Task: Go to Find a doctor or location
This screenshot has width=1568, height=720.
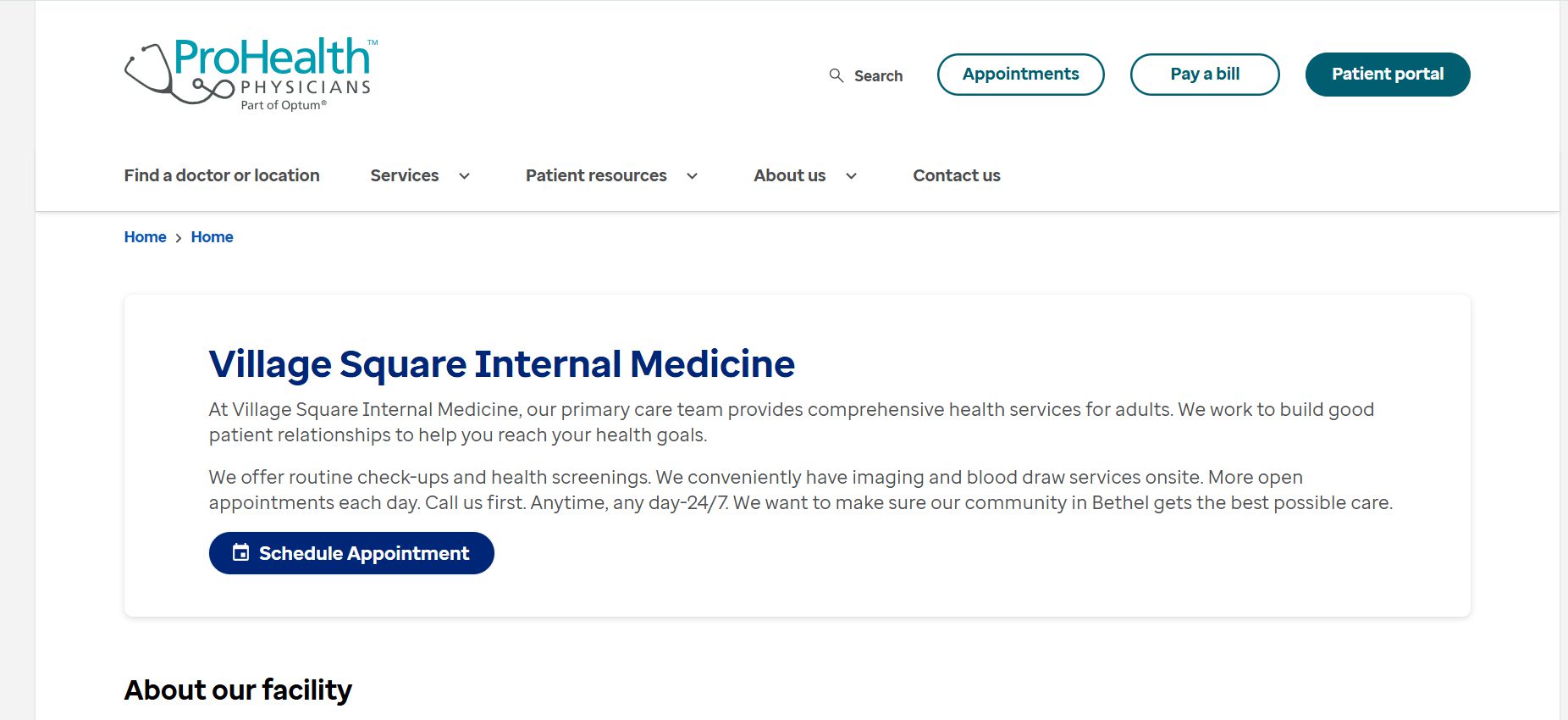Action: (x=222, y=175)
